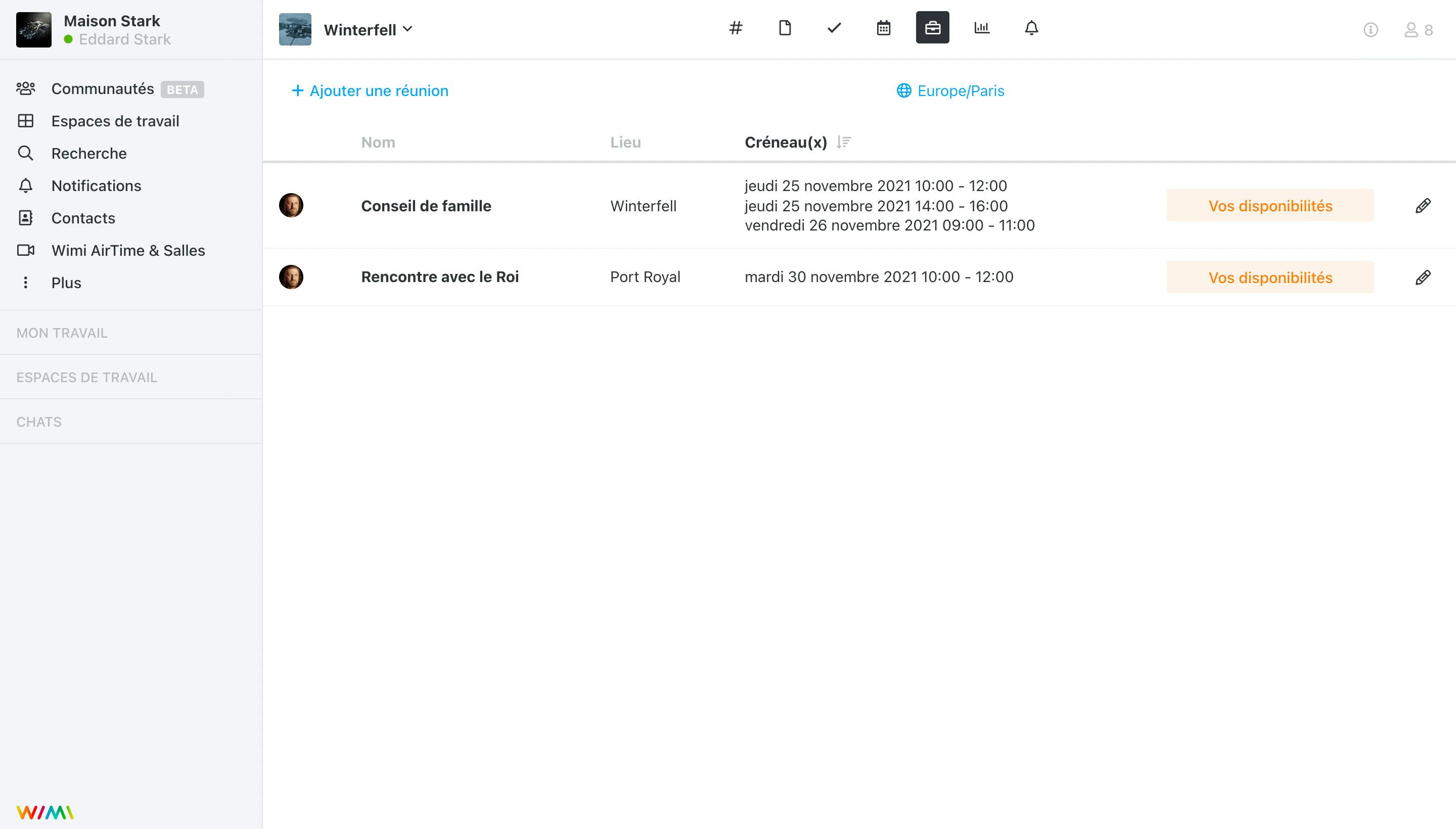The image size is (1456, 829).
Task: Show the 8 workspace members
Action: point(1419,30)
